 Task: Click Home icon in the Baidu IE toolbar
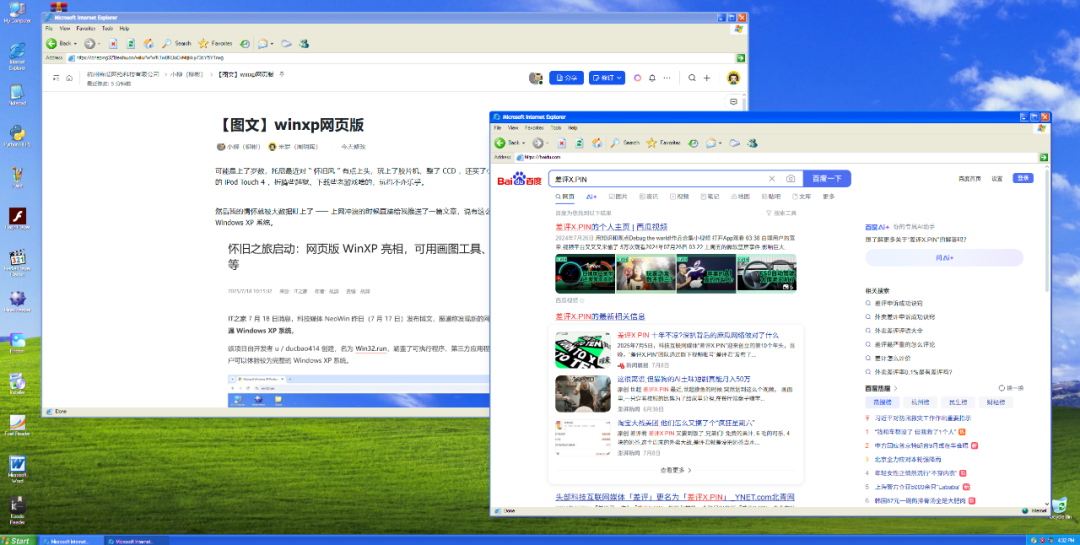(x=597, y=143)
